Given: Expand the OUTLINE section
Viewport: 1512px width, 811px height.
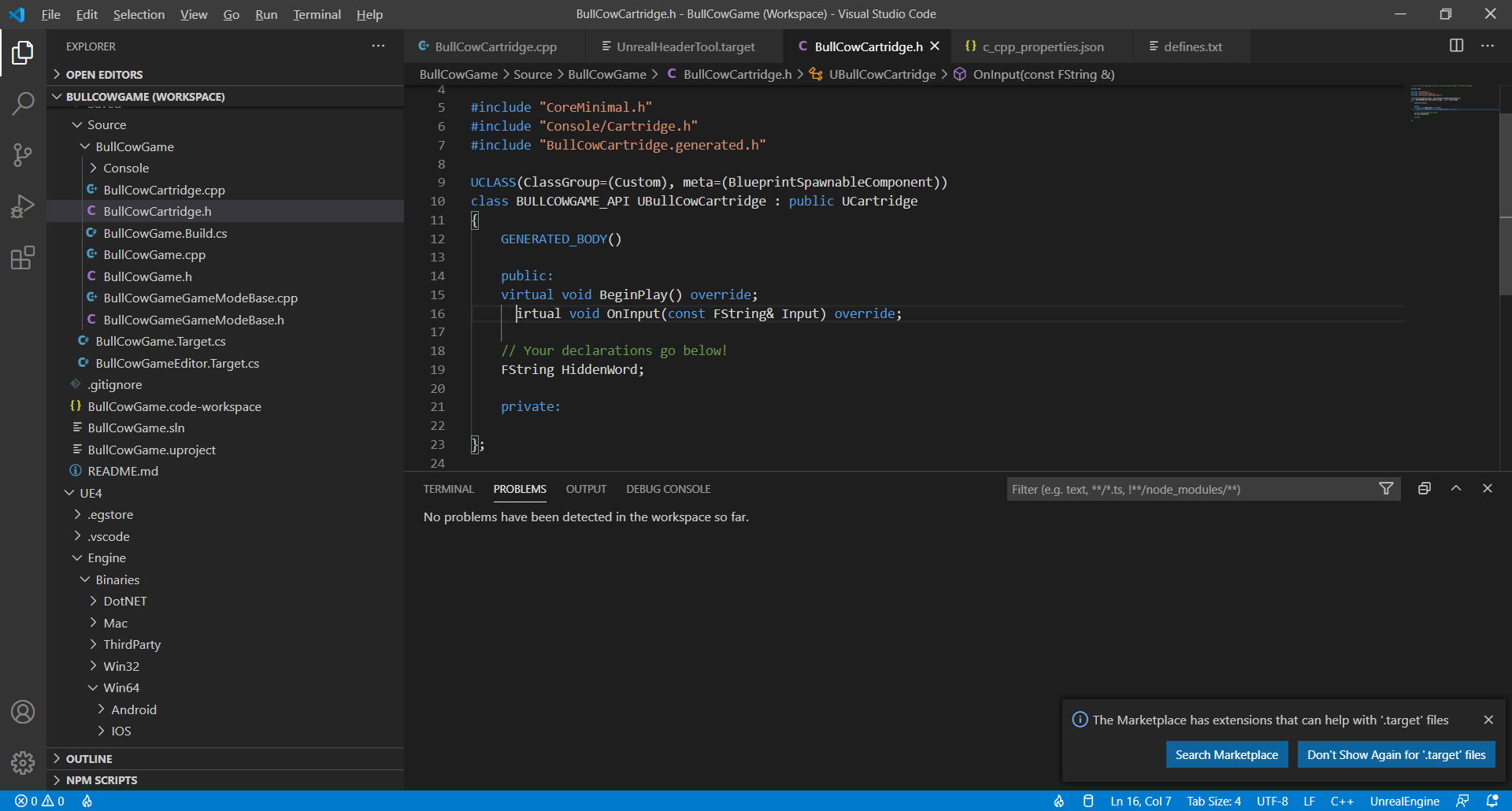Looking at the screenshot, I should click(x=88, y=759).
